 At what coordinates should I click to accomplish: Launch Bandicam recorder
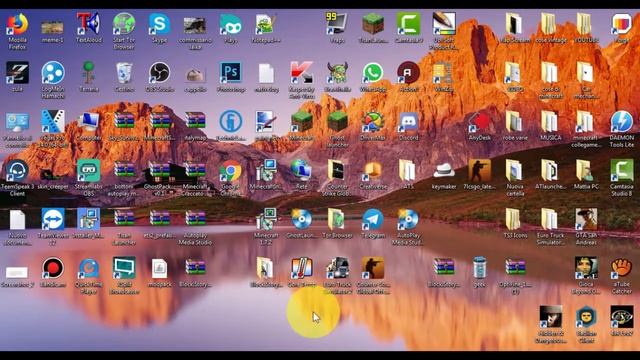click(53, 268)
